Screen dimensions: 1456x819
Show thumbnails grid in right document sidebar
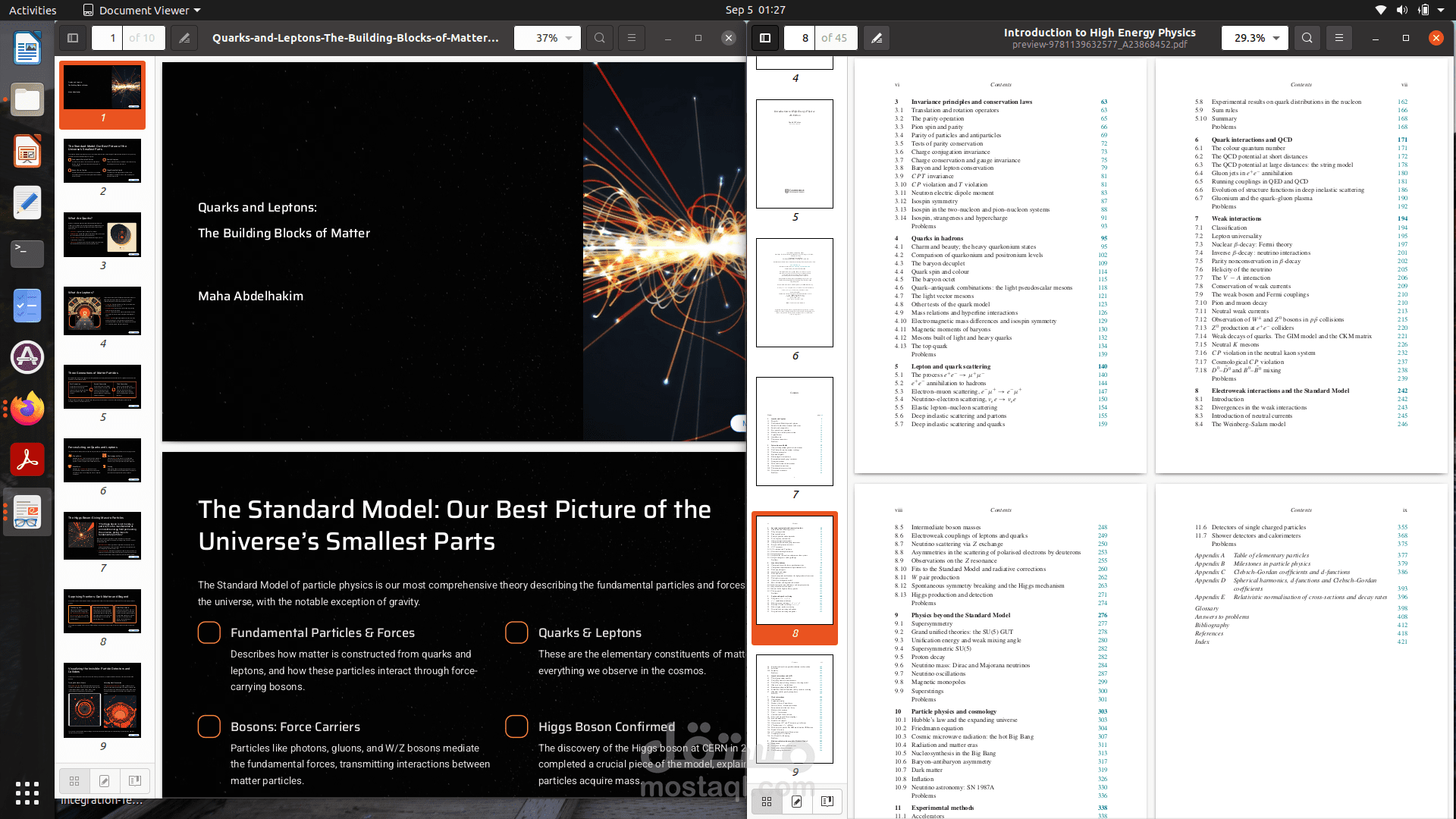click(767, 802)
